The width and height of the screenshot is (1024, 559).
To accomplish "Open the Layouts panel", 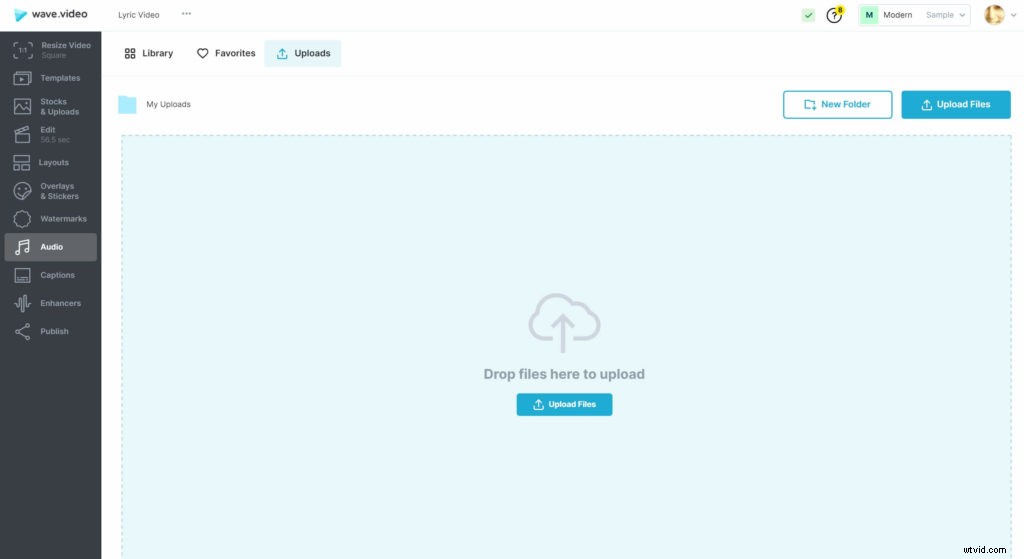I will click(50, 162).
